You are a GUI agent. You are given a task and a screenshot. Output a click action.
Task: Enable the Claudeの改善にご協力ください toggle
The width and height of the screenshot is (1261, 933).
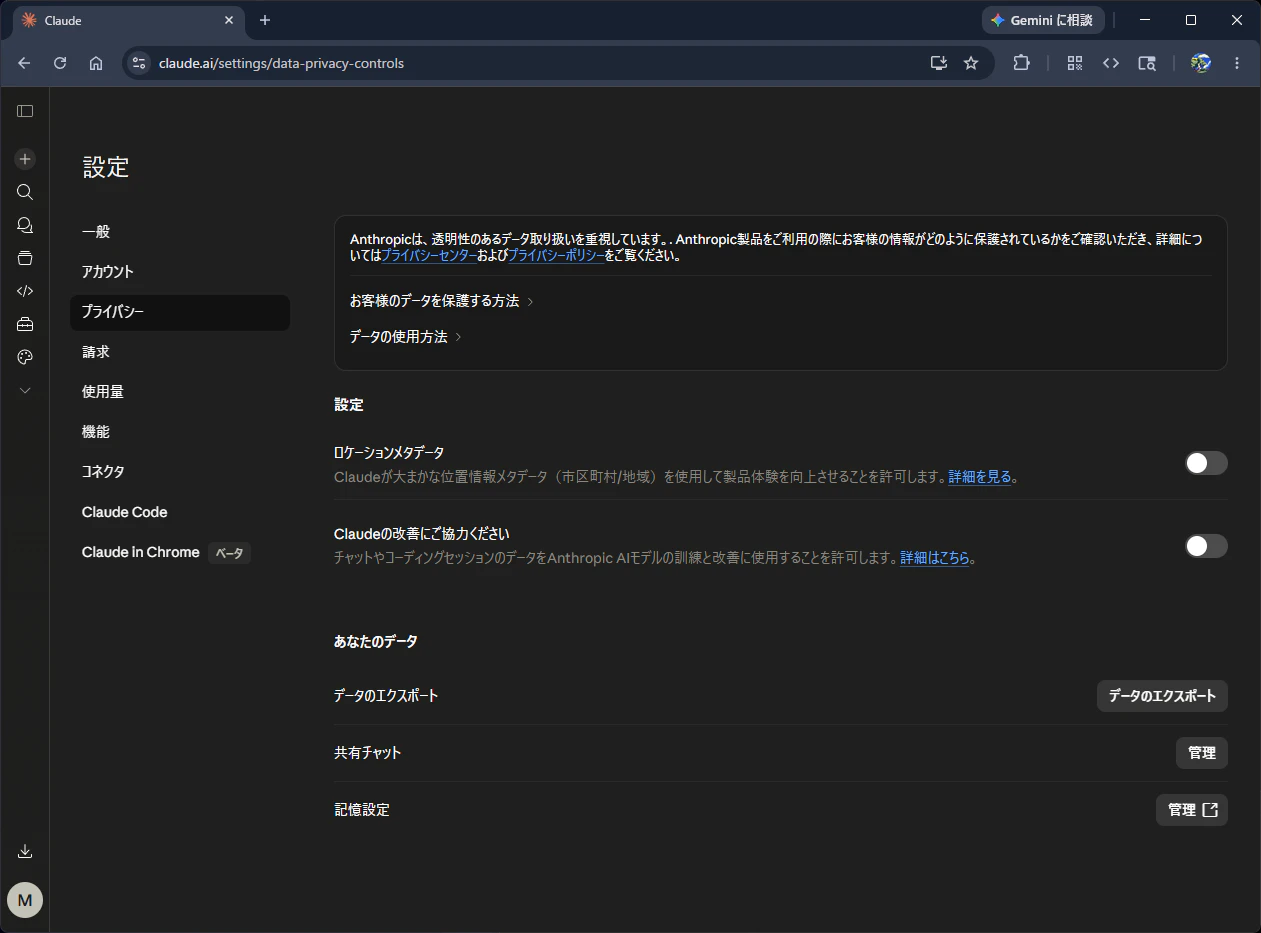pyautogui.click(x=1206, y=546)
